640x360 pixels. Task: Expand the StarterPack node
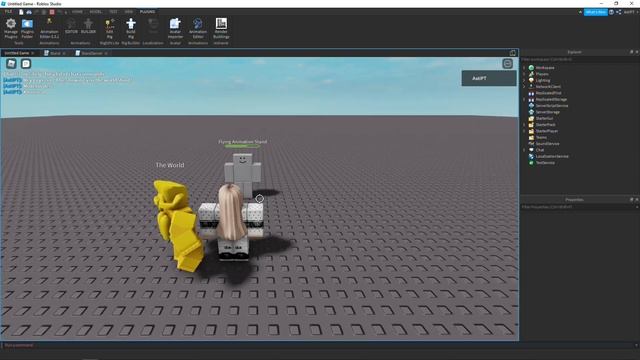pyautogui.click(x=524, y=124)
